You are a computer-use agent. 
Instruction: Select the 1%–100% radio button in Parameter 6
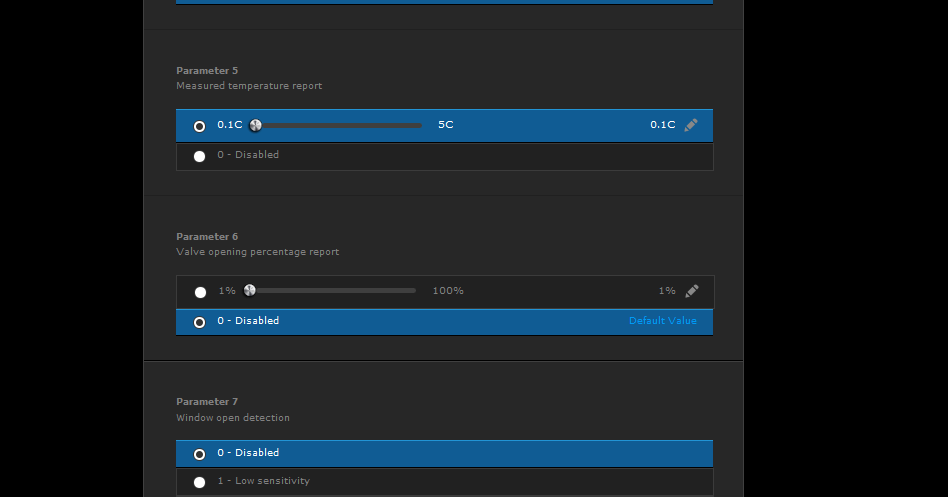click(200, 293)
